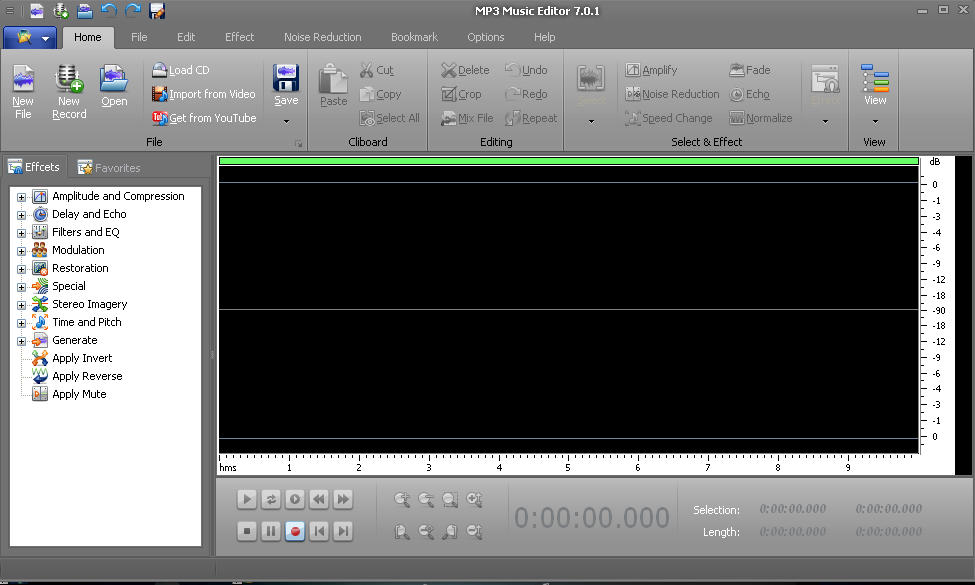Click the Paste clipboard icon

(333, 80)
